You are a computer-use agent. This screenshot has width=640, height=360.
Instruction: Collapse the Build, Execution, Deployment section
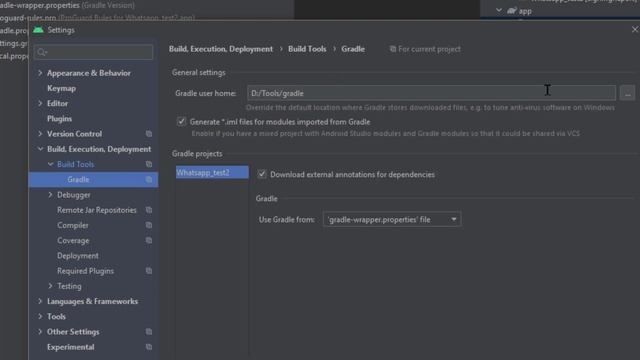click(40, 149)
